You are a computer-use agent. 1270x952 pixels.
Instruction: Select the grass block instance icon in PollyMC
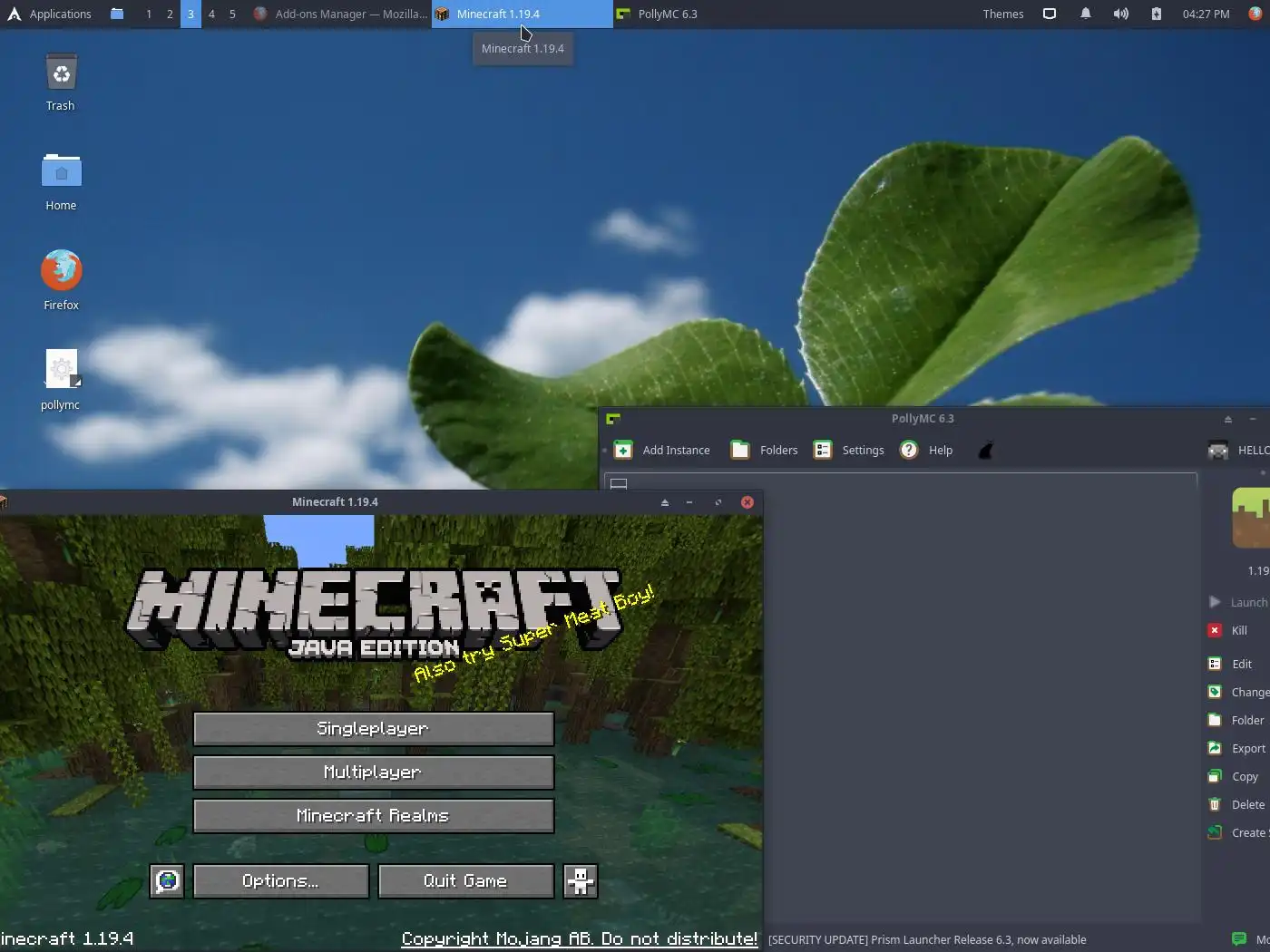(1251, 518)
